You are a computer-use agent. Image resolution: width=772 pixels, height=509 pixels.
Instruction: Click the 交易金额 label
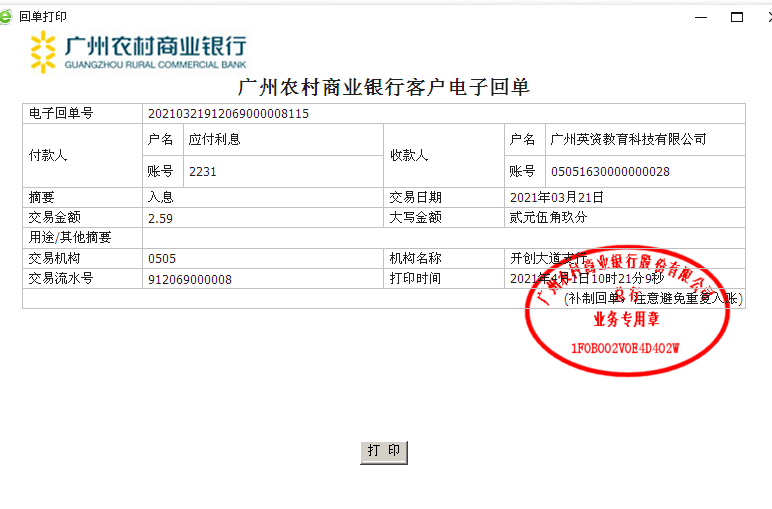click(54, 217)
